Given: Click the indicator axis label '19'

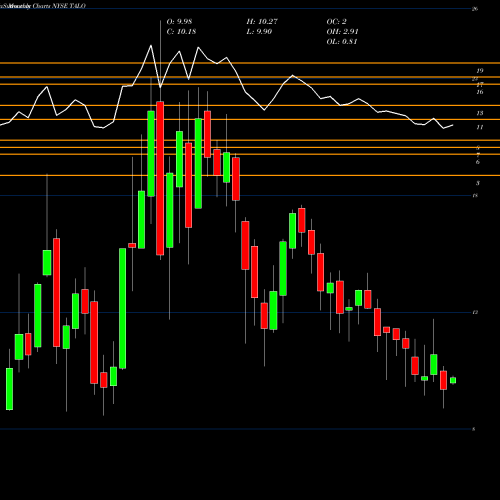Looking at the screenshot, I should tap(480, 71).
